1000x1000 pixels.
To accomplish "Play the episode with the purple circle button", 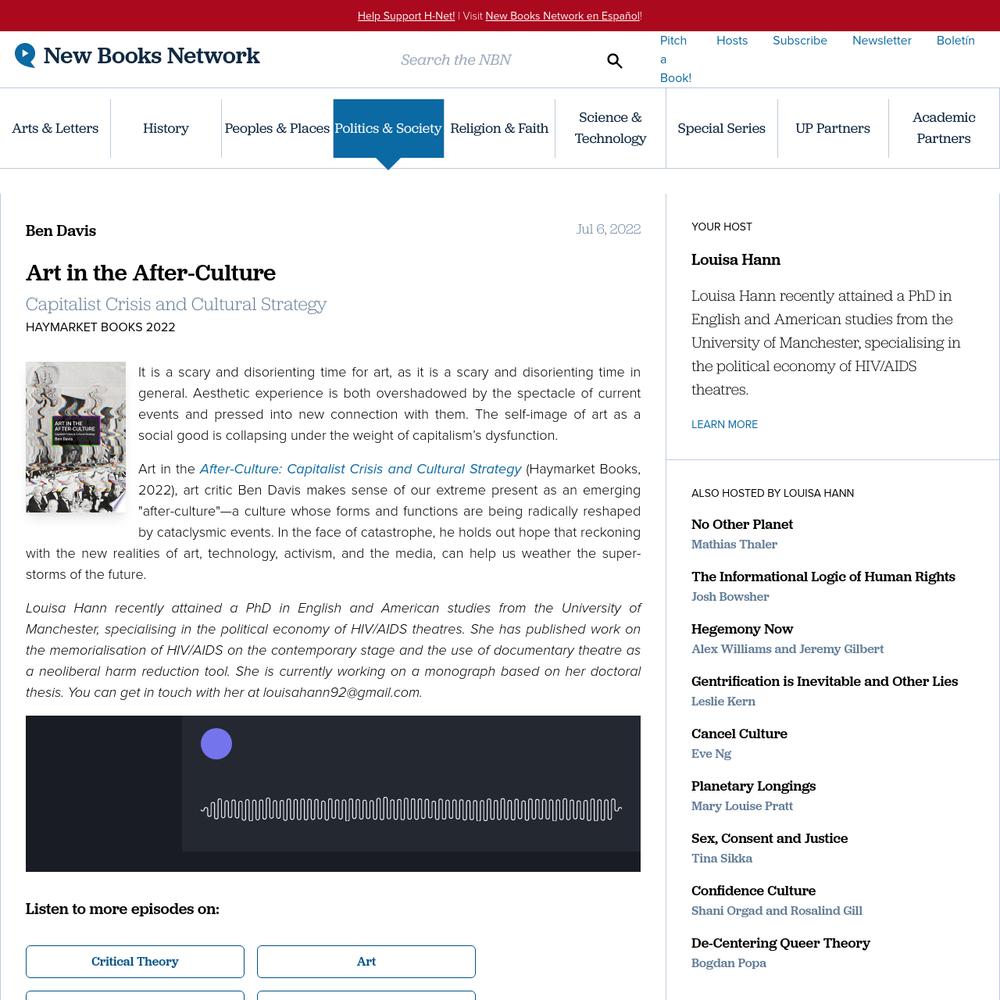I will (216, 744).
